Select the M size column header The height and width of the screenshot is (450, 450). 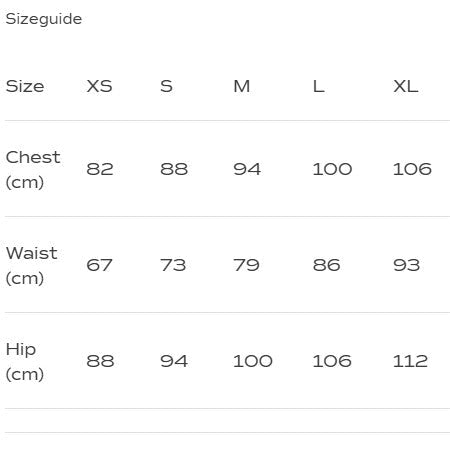click(242, 86)
